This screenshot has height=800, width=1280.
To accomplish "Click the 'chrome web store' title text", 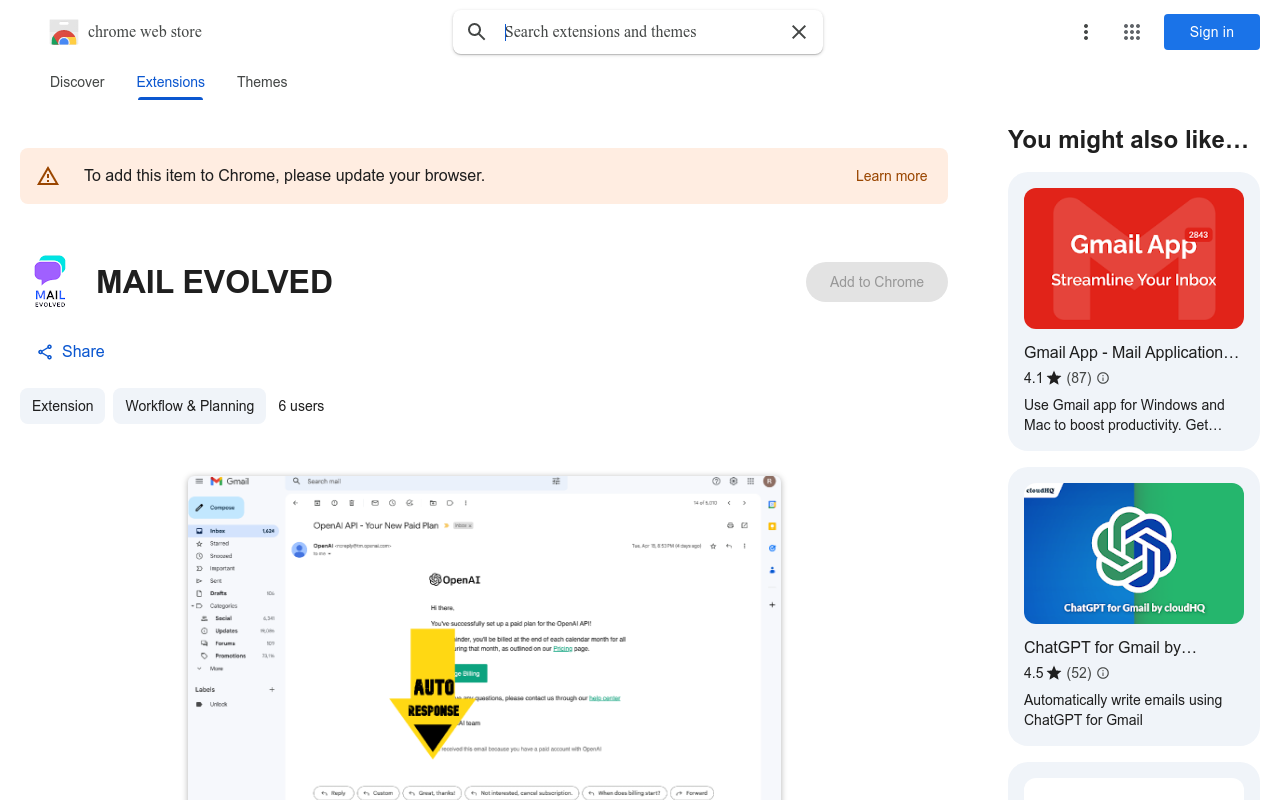I will coord(145,32).
